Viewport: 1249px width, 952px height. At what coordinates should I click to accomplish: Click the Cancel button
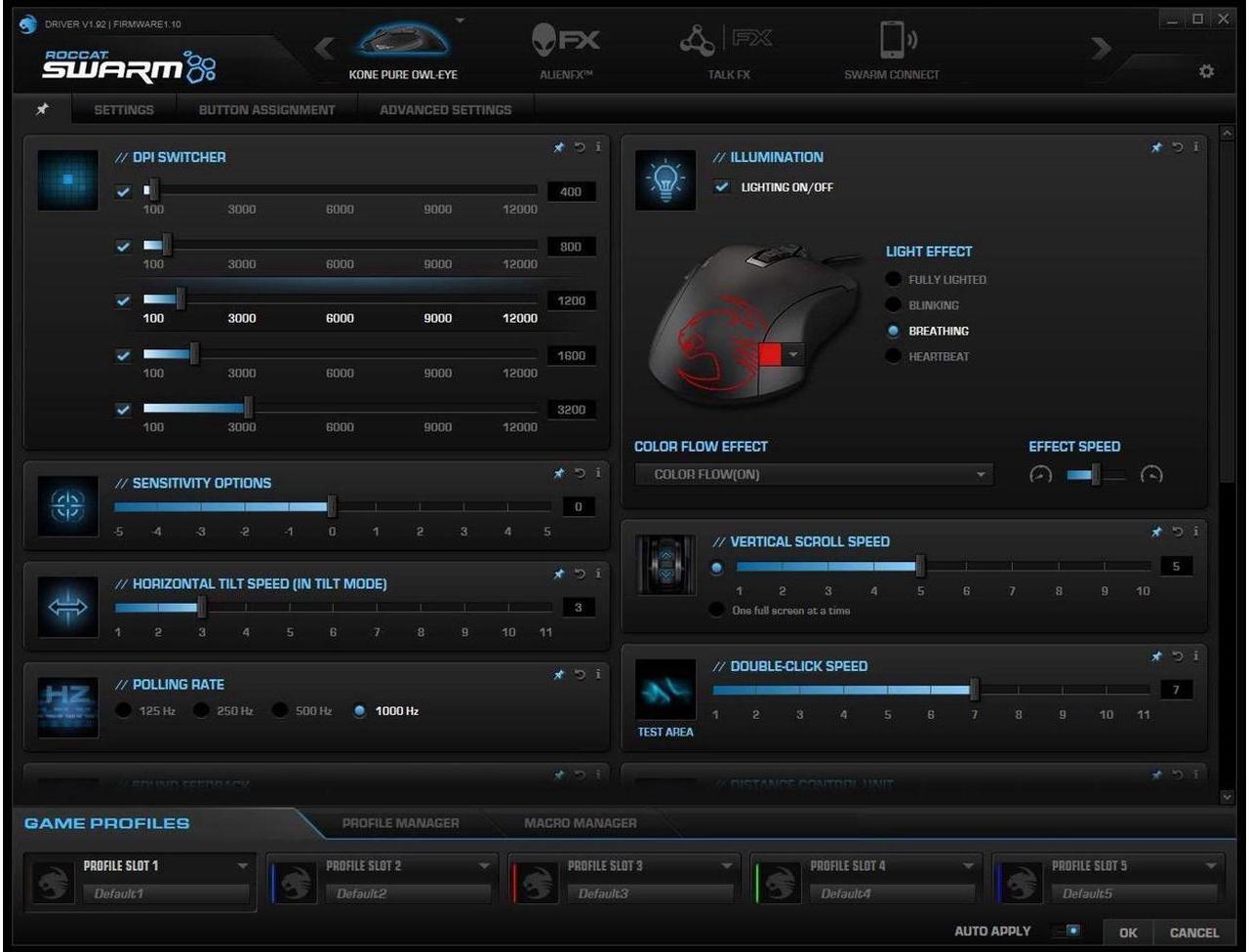1193,932
